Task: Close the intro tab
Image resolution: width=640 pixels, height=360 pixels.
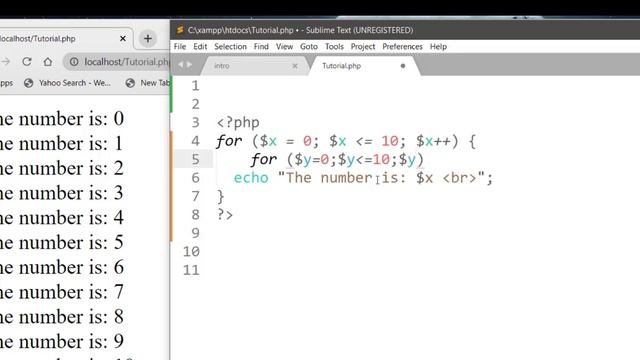Action: [295, 66]
